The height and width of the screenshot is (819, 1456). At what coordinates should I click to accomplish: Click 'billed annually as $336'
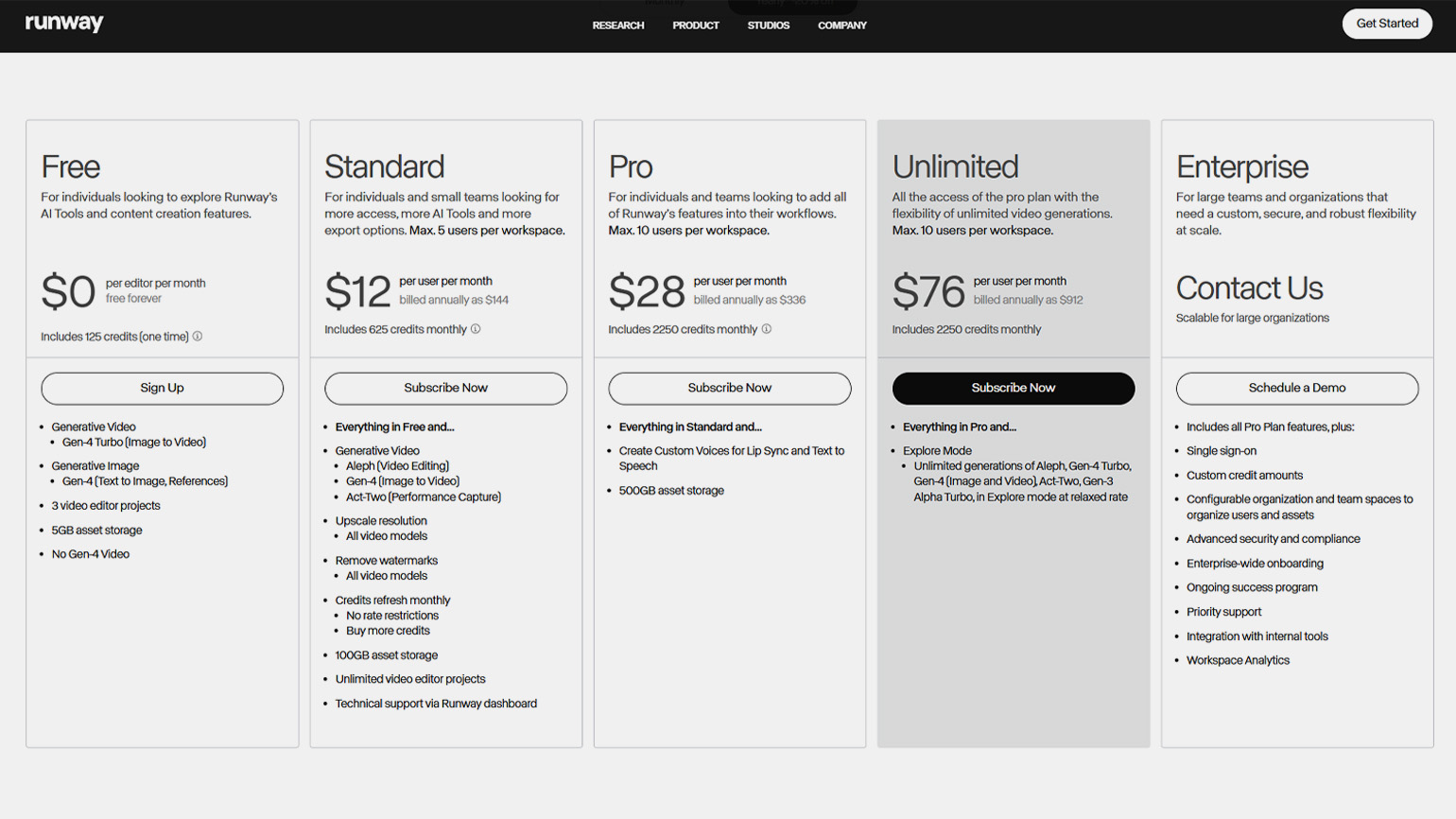pyautogui.click(x=750, y=300)
